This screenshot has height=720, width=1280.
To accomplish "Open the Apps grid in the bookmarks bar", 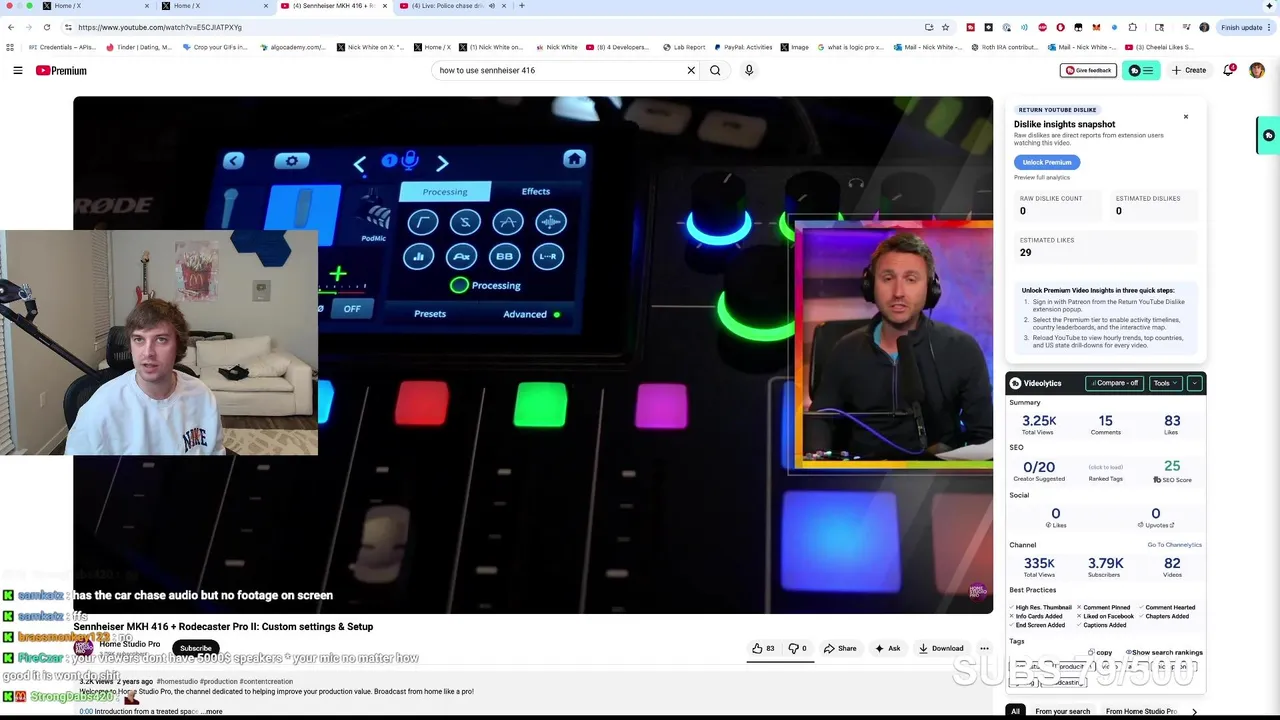I will pos(11,47).
